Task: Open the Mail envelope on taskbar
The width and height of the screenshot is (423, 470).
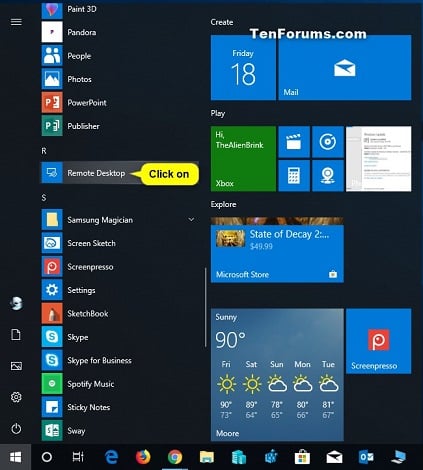Action: tap(334, 457)
